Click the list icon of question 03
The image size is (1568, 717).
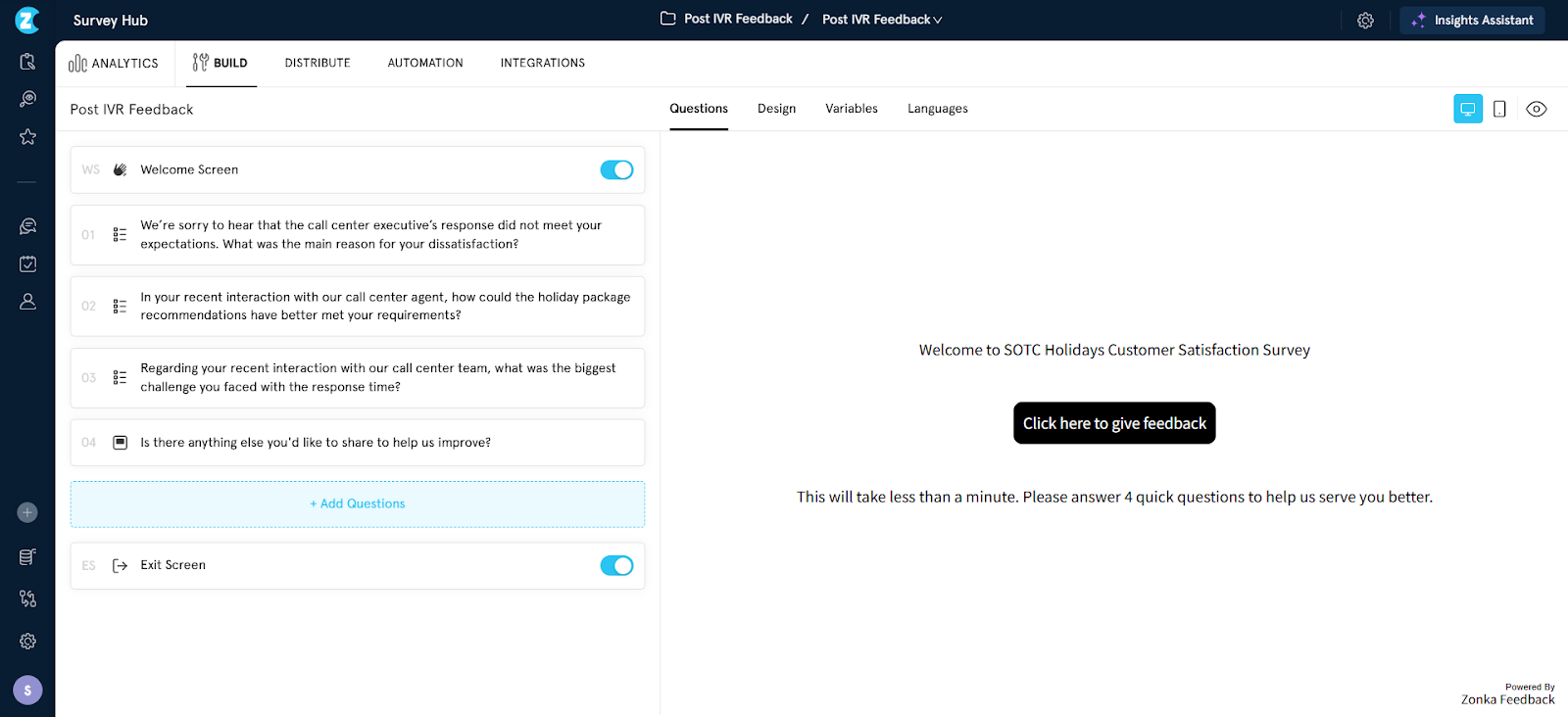(120, 378)
